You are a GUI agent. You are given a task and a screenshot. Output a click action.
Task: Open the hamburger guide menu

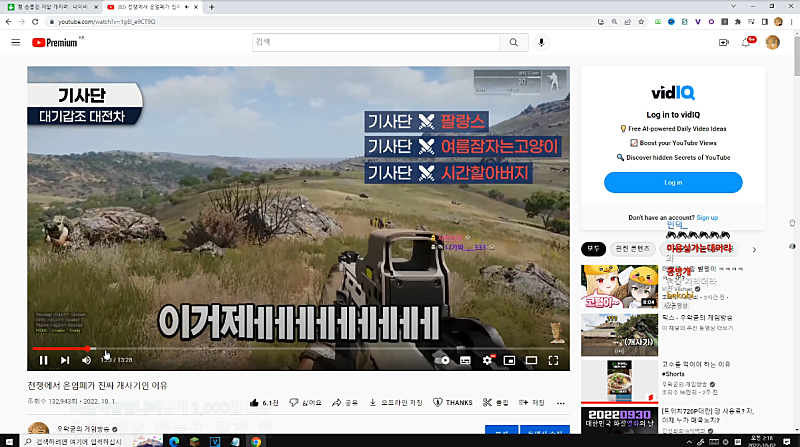(15, 43)
